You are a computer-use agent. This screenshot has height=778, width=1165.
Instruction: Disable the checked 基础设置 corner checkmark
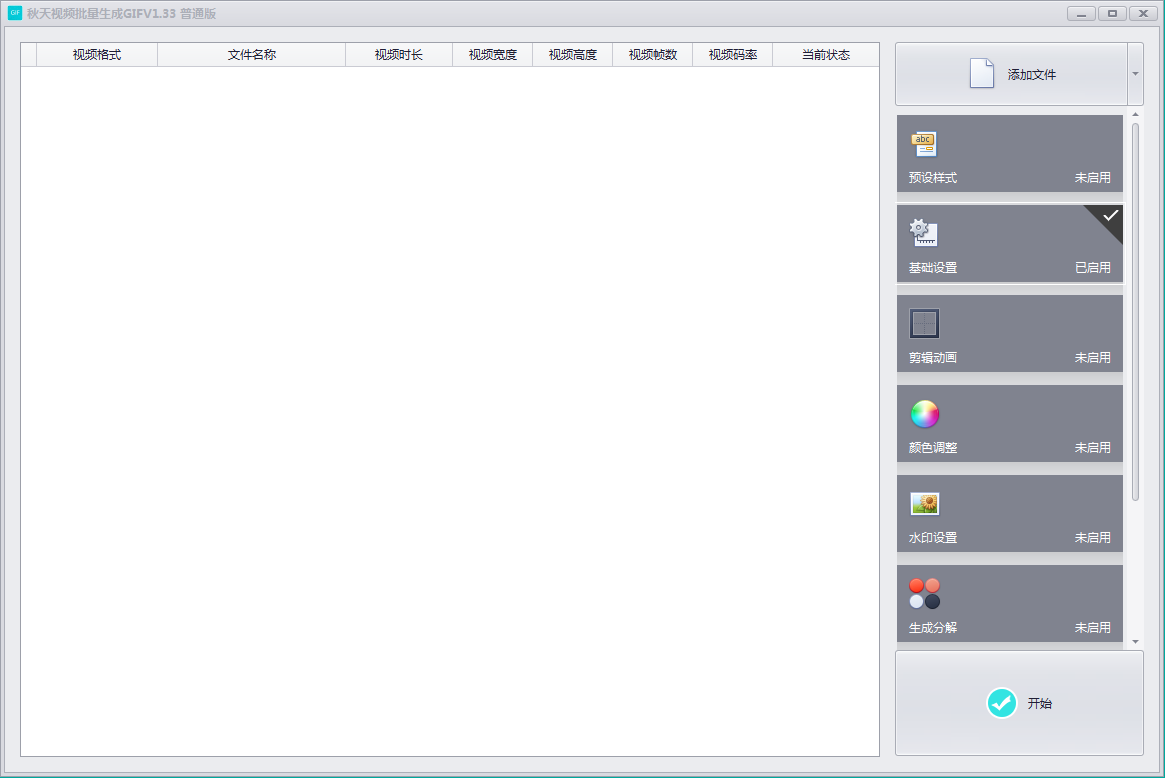tap(1109, 216)
